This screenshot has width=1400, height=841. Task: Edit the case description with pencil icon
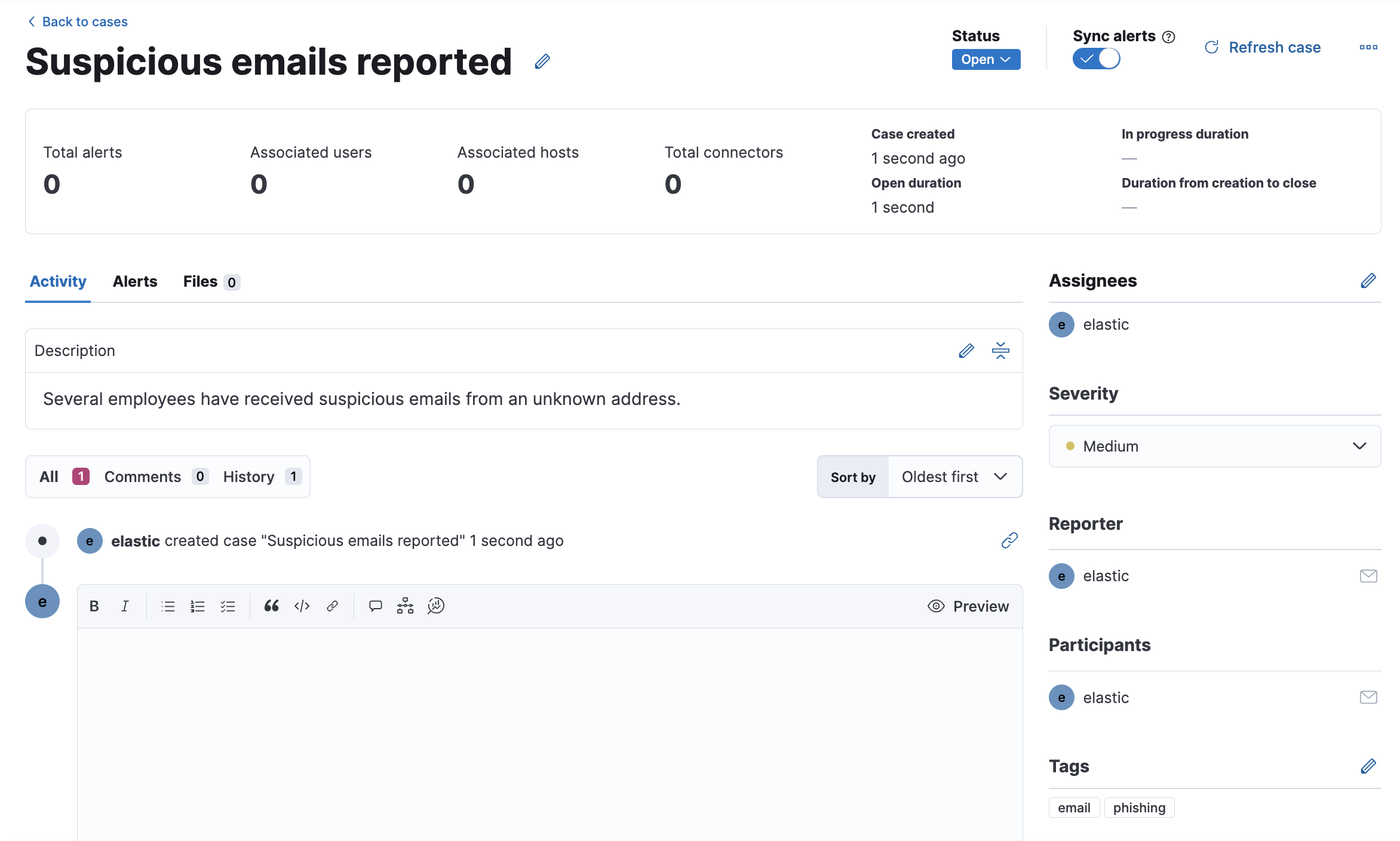[966, 351]
